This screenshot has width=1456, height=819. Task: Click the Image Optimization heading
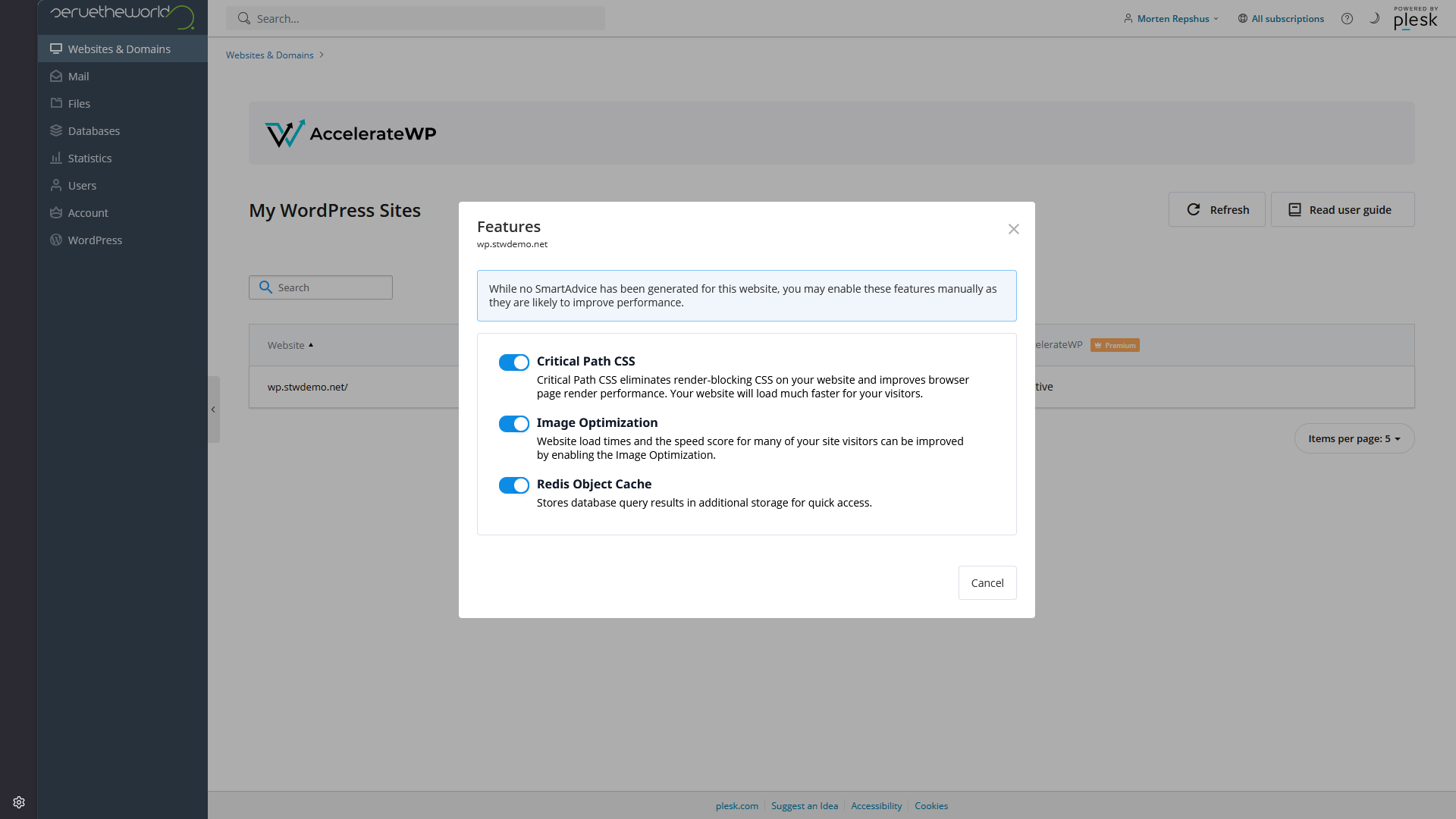coord(597,422)
